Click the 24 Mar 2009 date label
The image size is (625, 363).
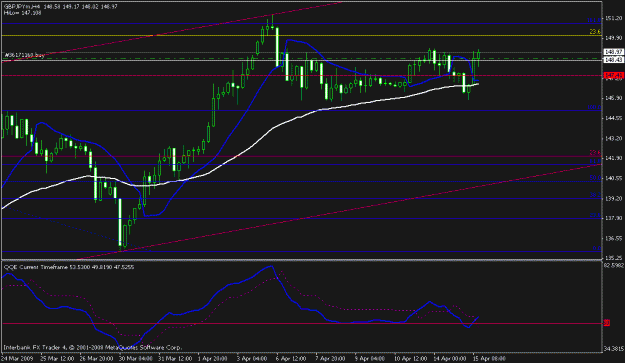(x=16, y=358)
